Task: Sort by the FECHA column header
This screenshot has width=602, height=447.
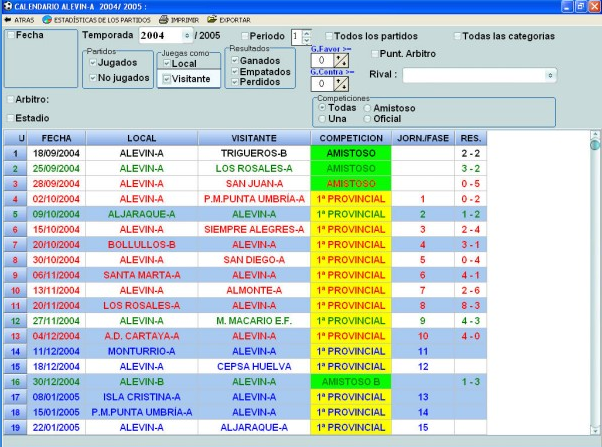Action: coord(56,138)
